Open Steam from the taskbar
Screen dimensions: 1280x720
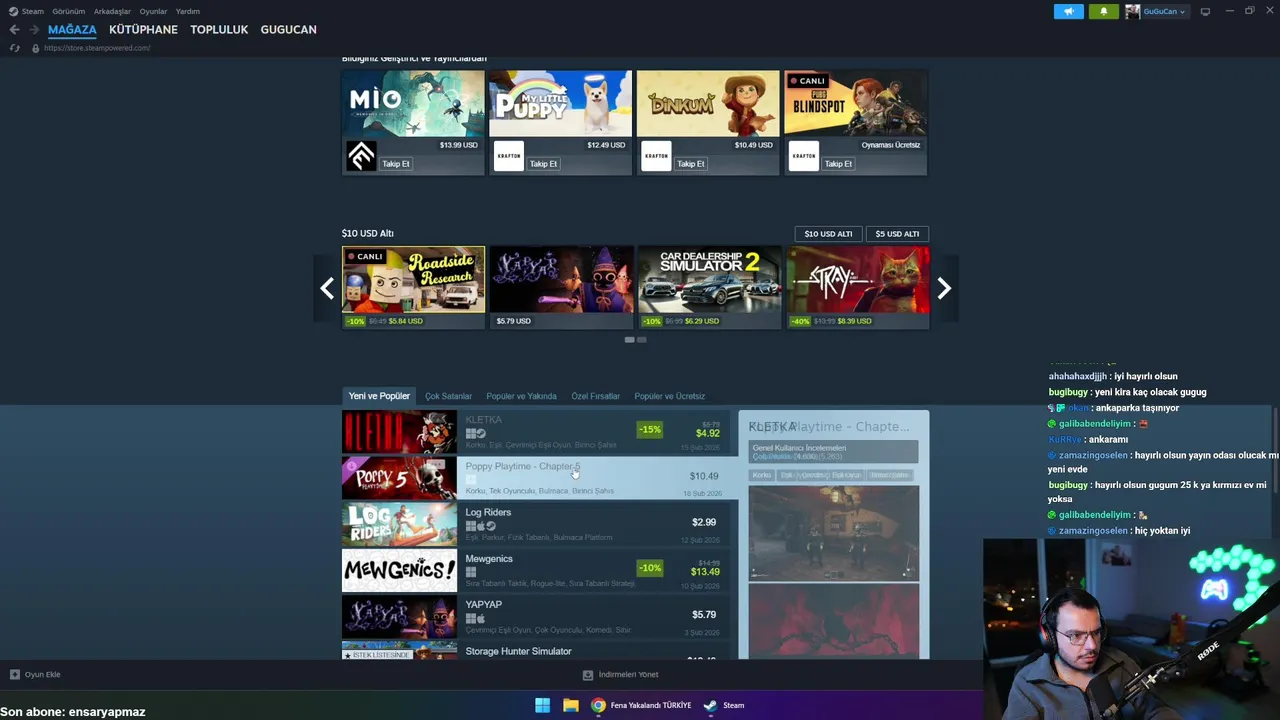[723, 705]
